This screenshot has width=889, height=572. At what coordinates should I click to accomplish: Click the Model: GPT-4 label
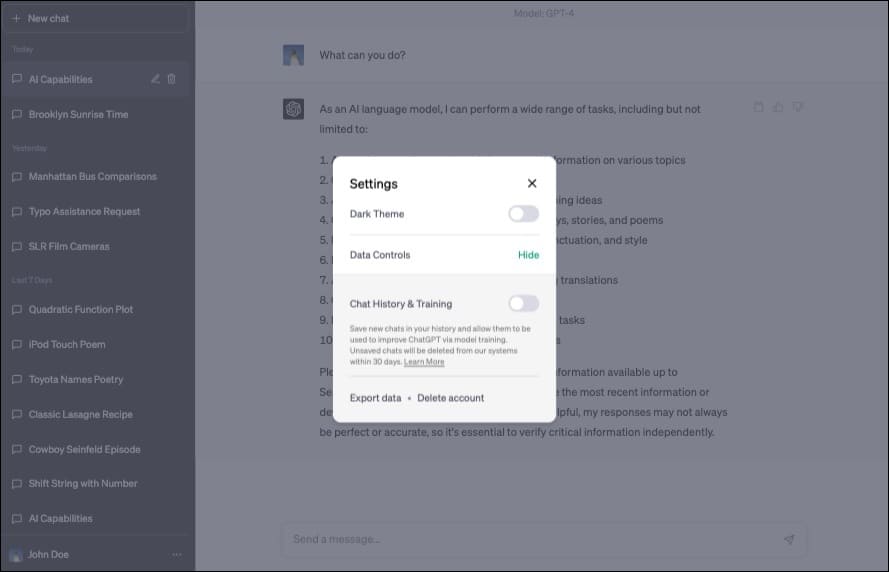pyautogui.click(x=544, y=13)
